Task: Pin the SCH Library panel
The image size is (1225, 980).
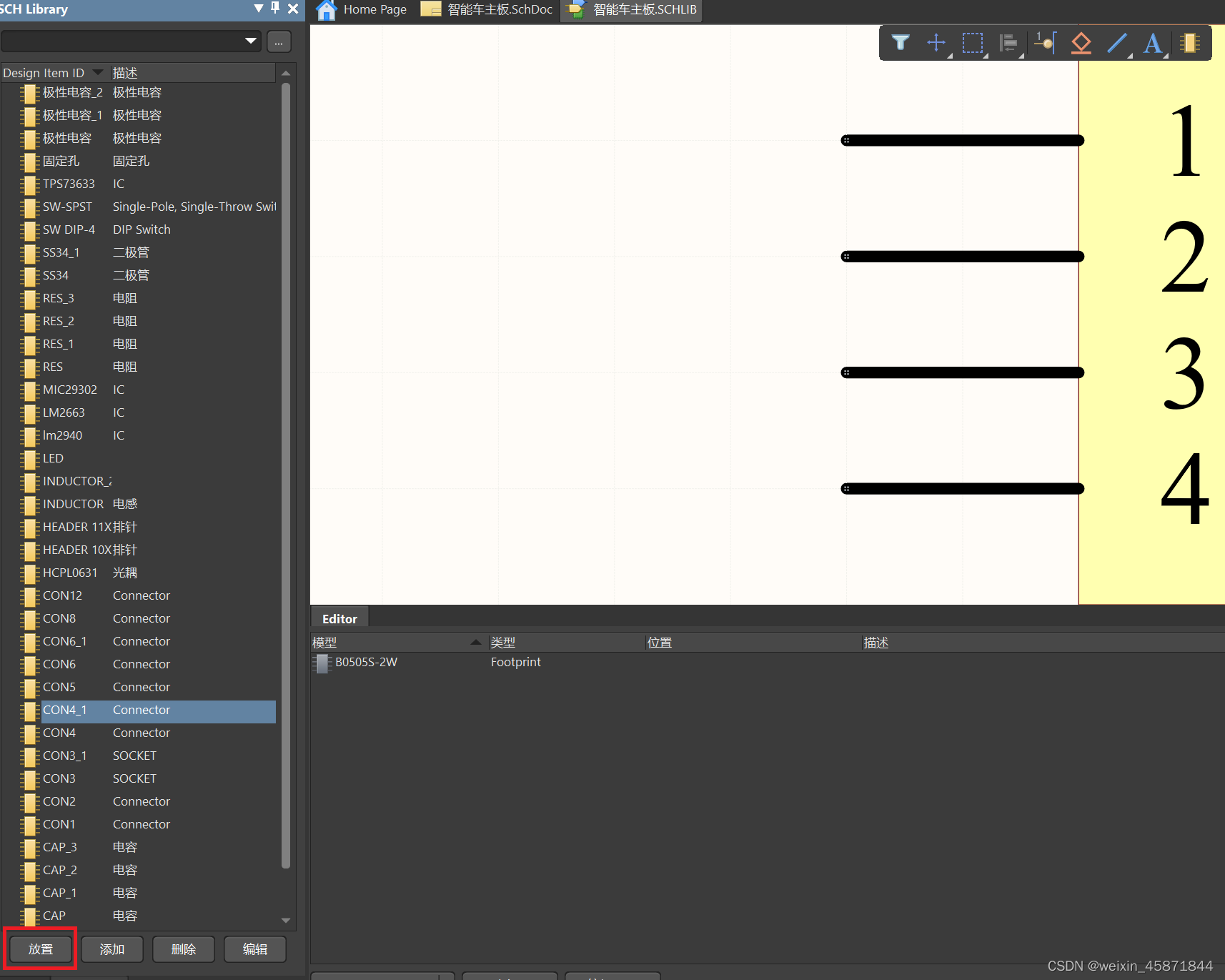Action: click(x=275, y=9)
